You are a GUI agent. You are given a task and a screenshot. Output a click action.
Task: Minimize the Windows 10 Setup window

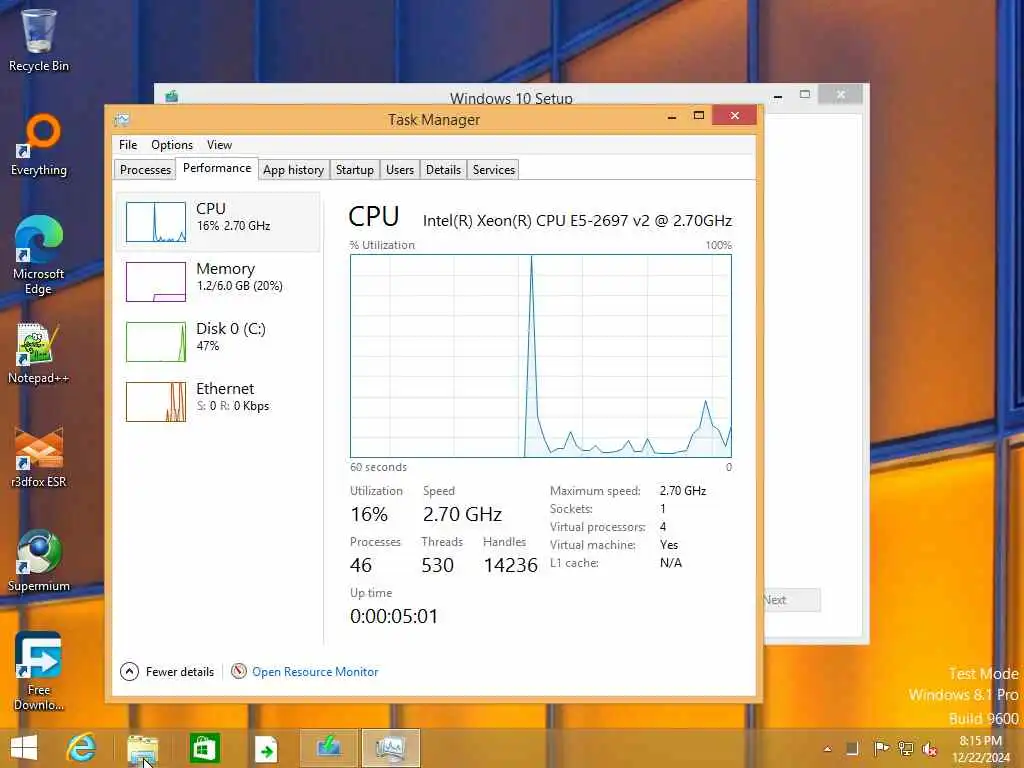(x=778, y=95)
